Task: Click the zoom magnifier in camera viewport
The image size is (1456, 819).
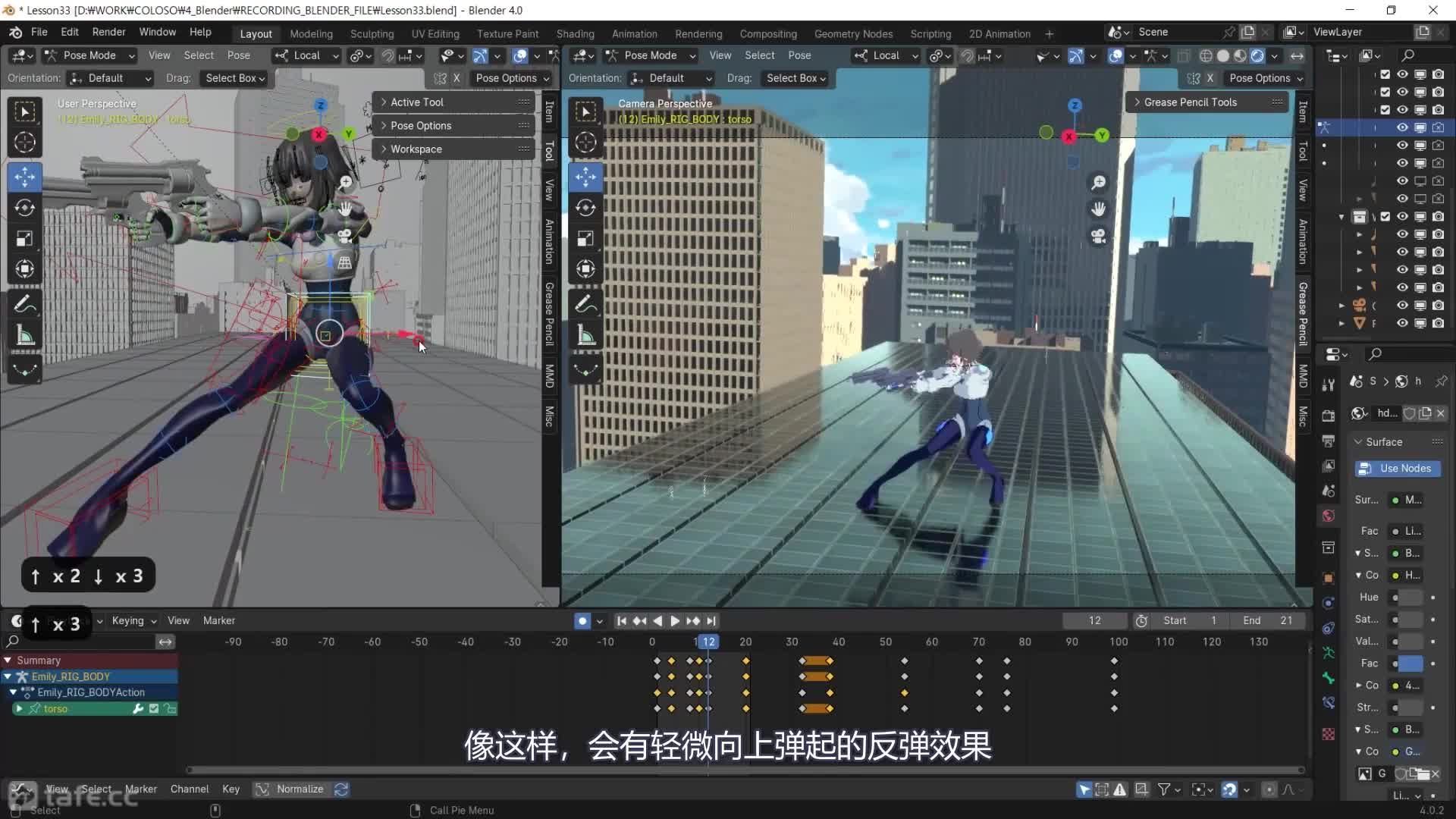Action: coord(1098,183)
